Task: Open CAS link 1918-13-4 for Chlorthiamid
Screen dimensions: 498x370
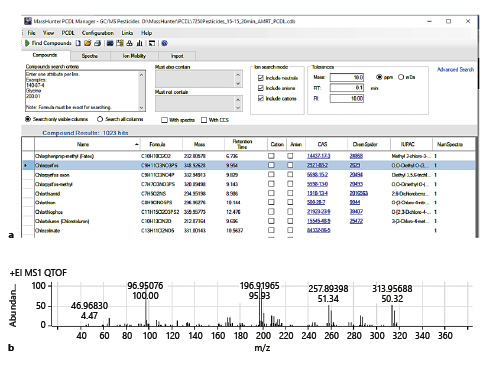Action: click(317, 193)
